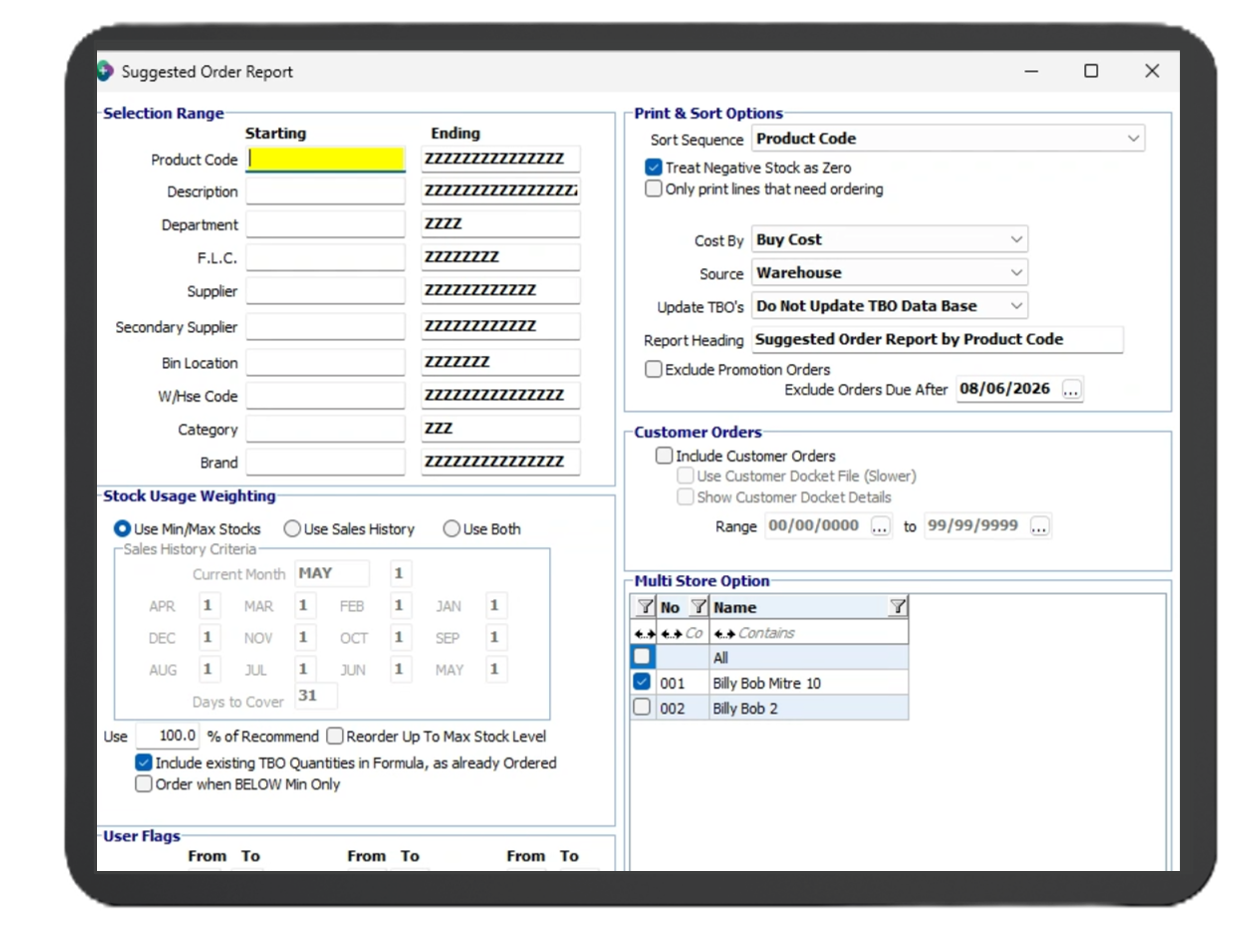Image resolution: width=1239 pixels, height=934 pixels.
Task: Select Use Min/Max Stocks radio button
Action: pyautogui.click(x=123, y=528)
